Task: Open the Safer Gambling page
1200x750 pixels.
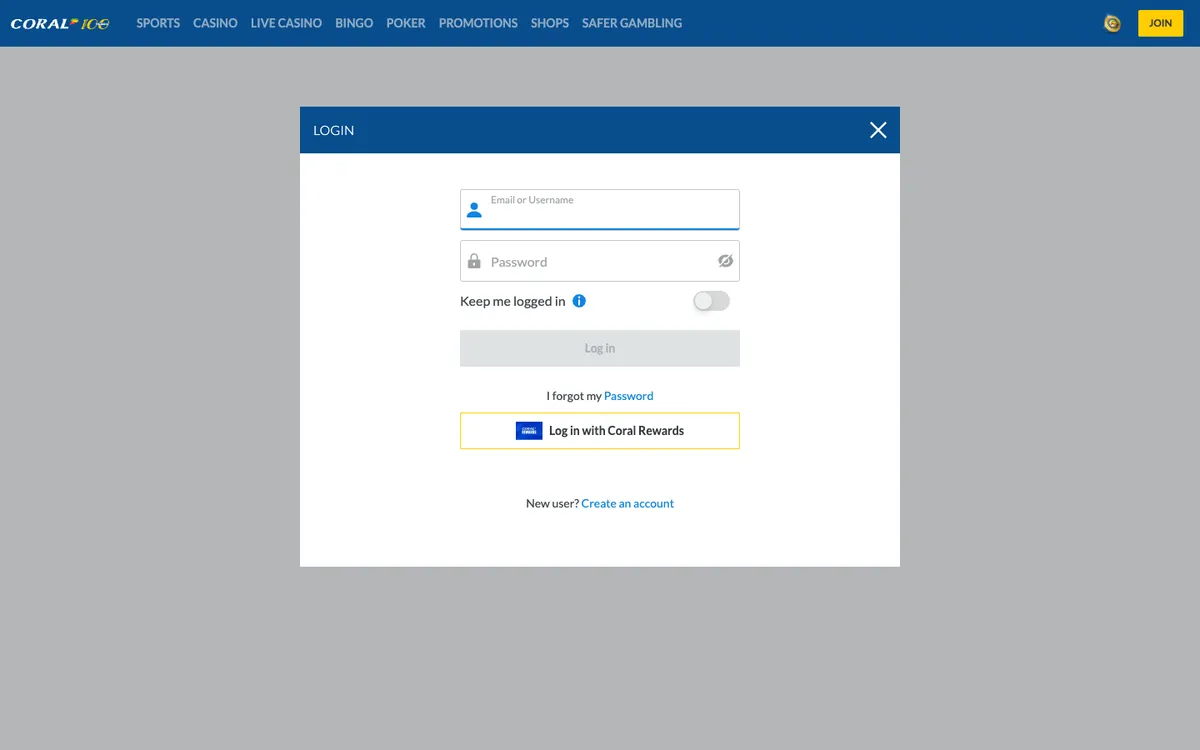Action: coord(632,23)
